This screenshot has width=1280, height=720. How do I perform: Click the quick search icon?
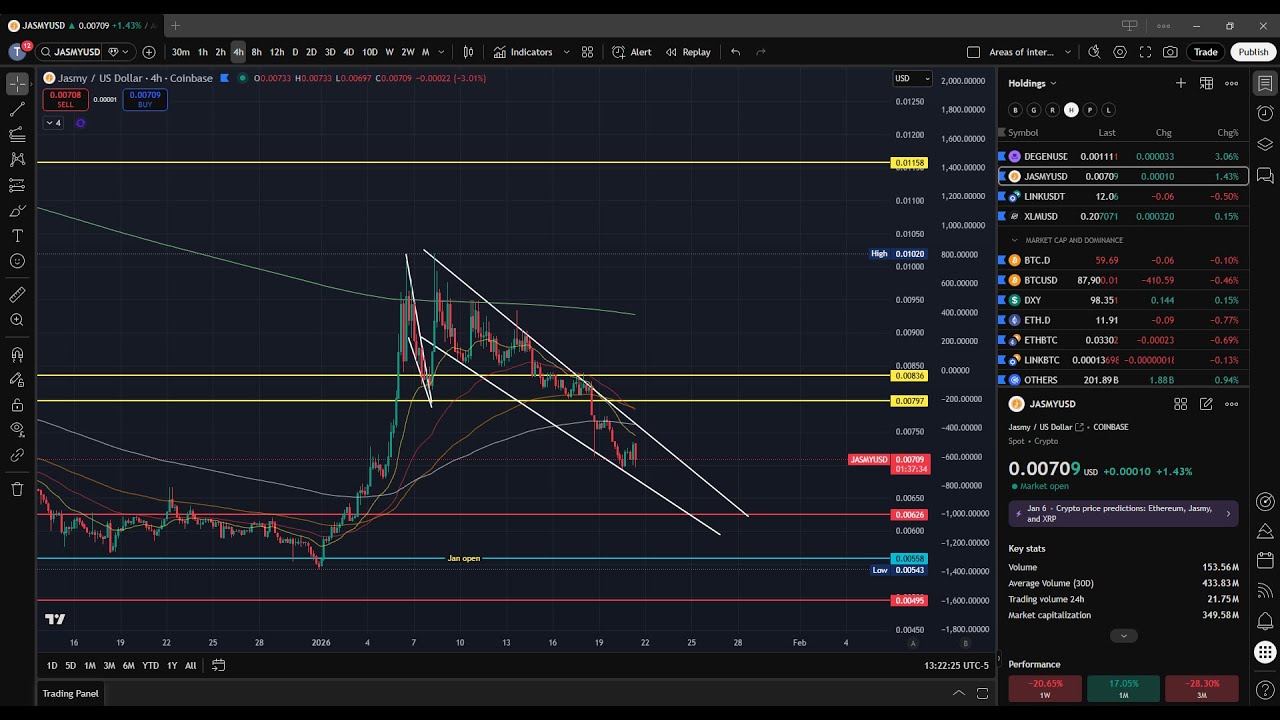pos(1094,52)
